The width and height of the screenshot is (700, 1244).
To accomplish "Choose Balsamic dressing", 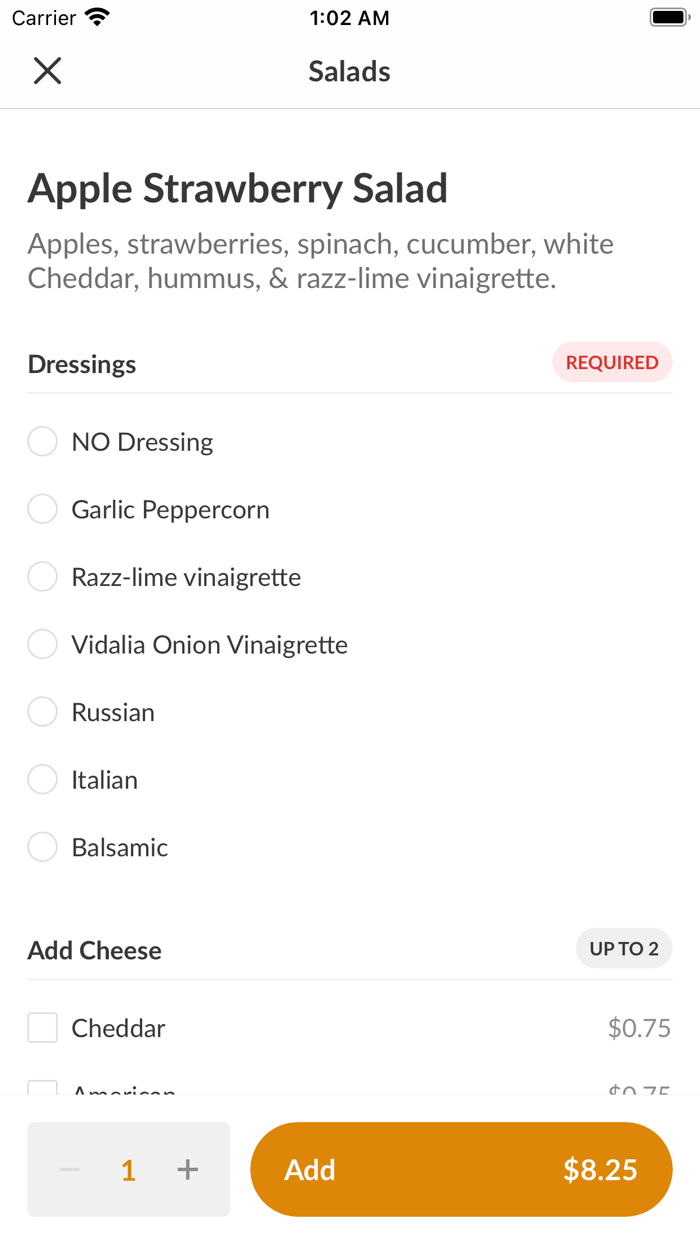I will (42, 847).
